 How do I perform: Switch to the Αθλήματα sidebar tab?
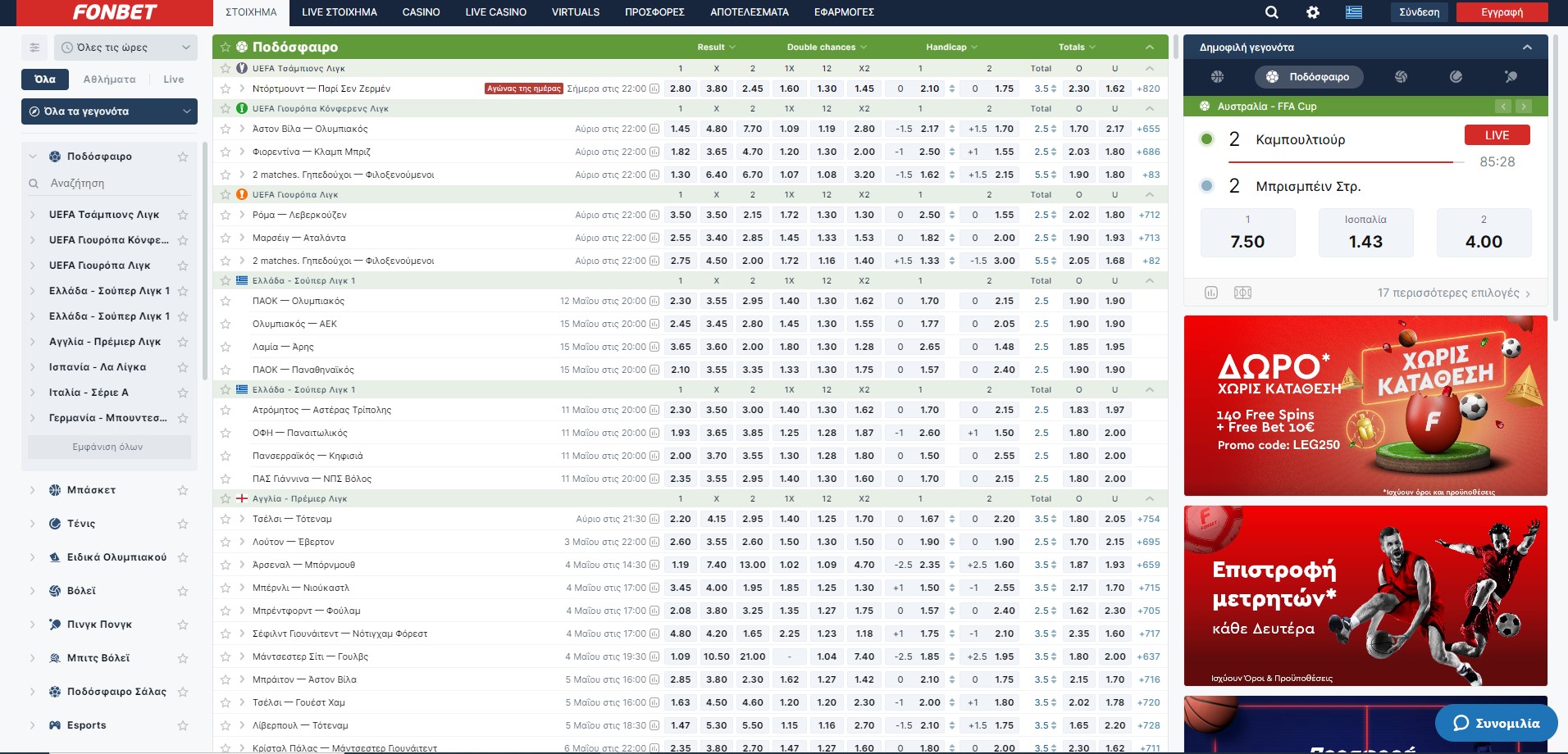109,79
